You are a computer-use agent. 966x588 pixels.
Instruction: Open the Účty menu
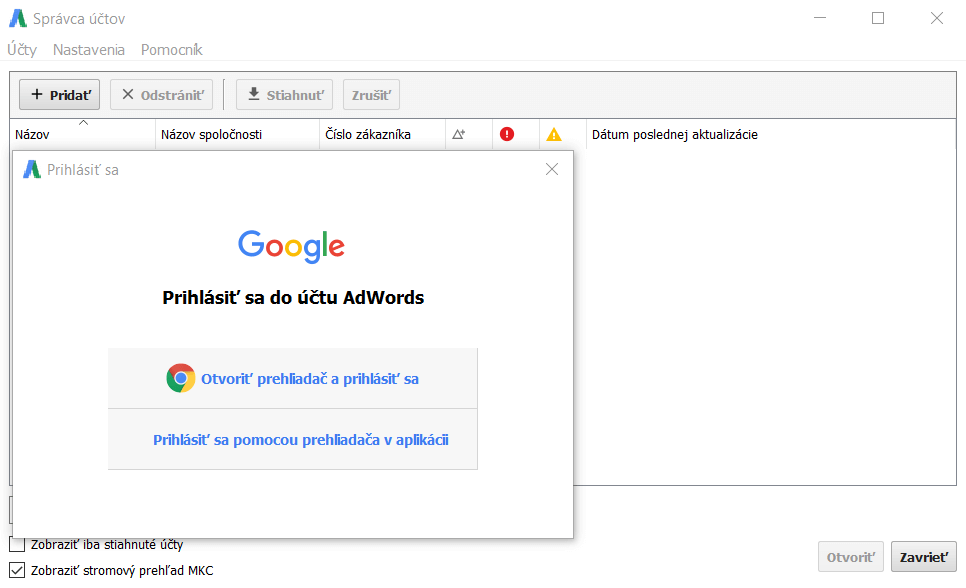click(x=22, y=50)
